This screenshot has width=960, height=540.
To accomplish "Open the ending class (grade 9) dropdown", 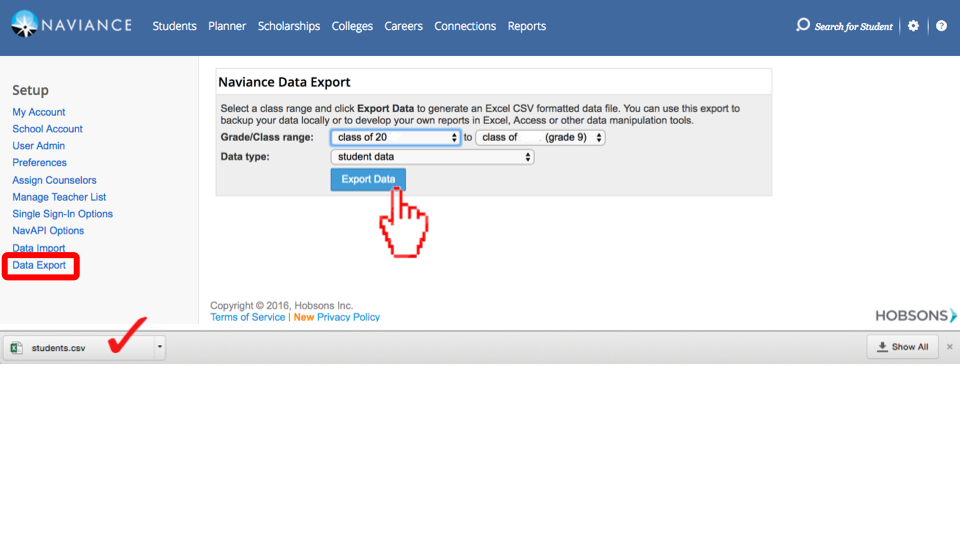I will pyautogui.click(x=541, y=137).
